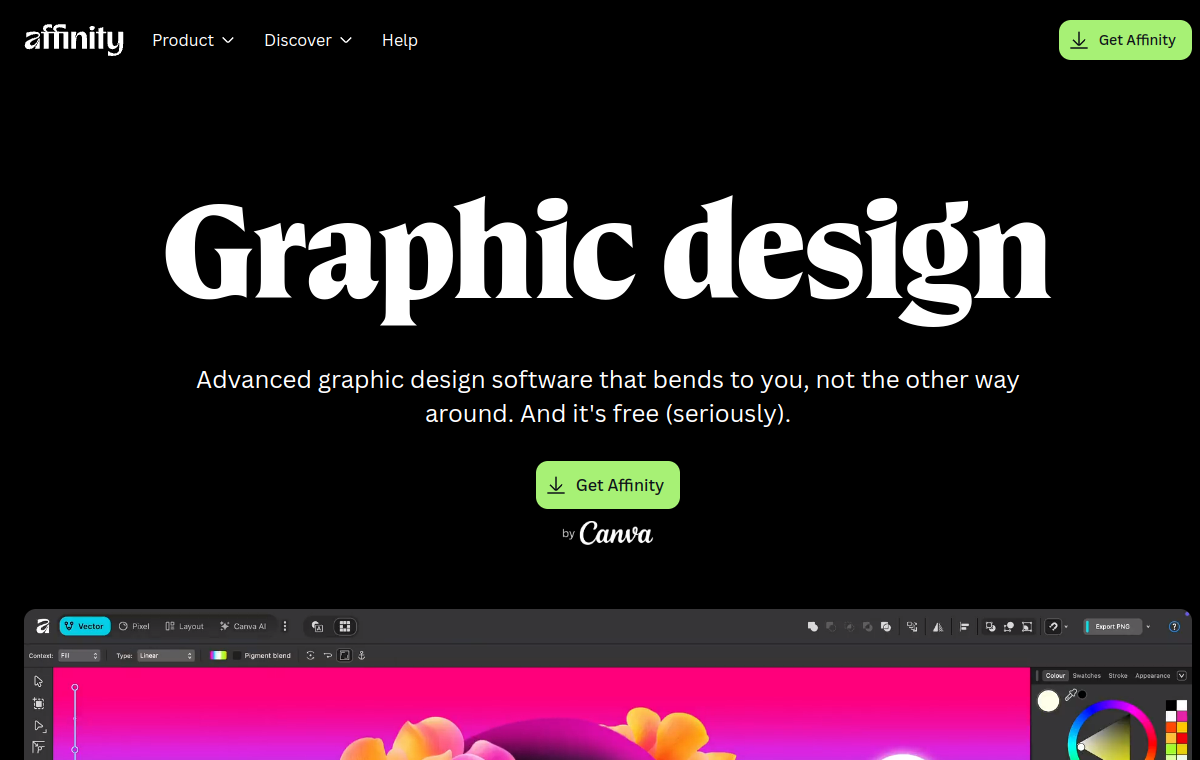Click the Intersect boolean operation icon
Image resolution: width=1200 pixels, height=760 pixels.
pyautogui.click(x=849, y=626)
